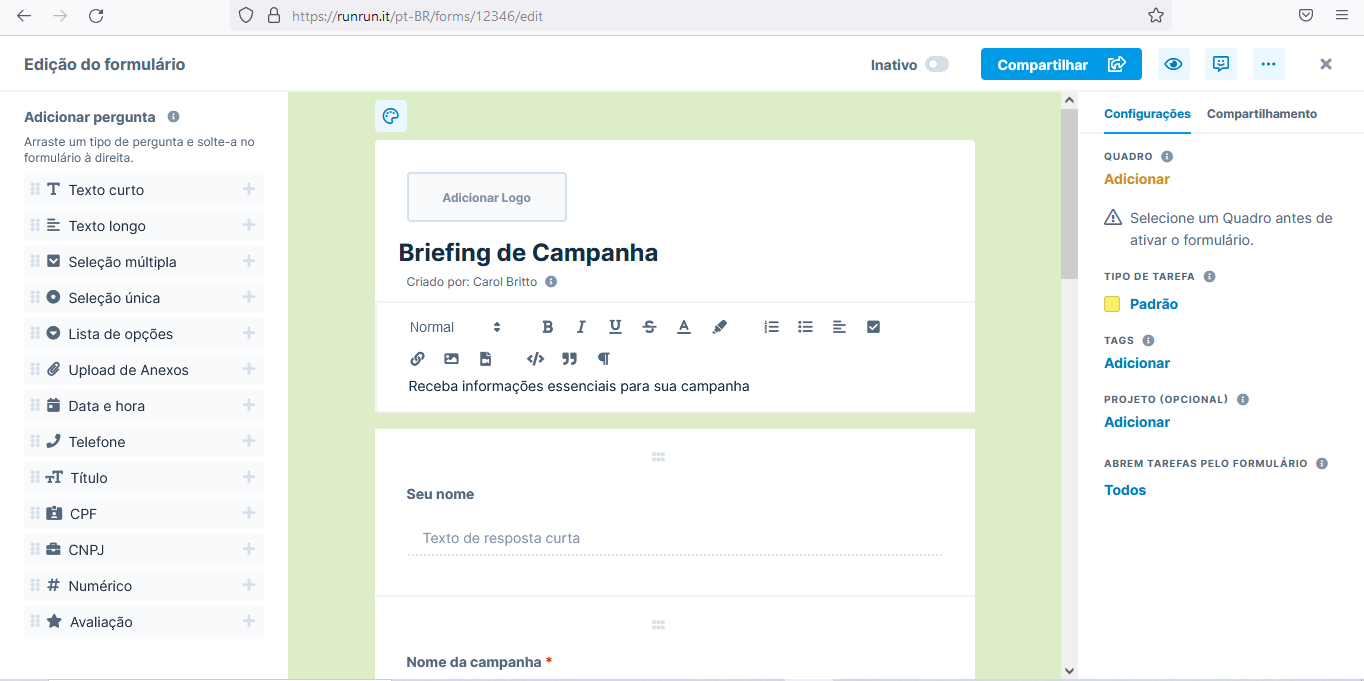This screenshot has height=681, width=1364.
Task: Click Adicionar under TAGS
Action: point(1137,363)
